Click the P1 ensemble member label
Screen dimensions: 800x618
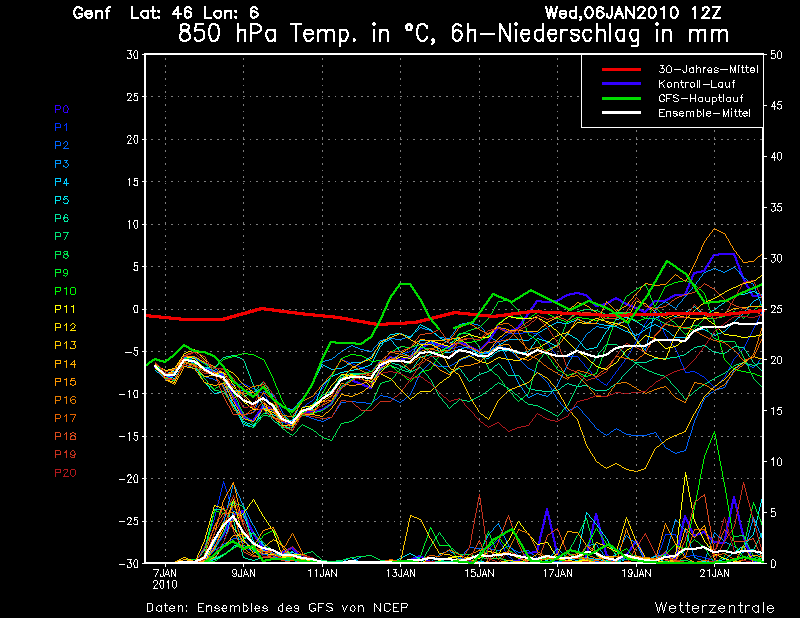click(x=61, y=127)
